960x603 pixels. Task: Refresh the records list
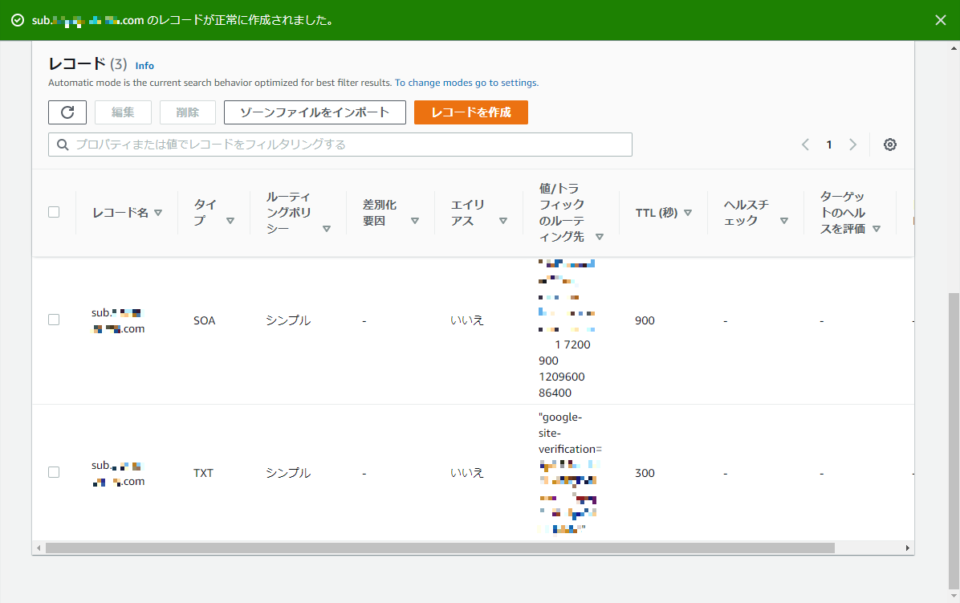coord(67,112)
